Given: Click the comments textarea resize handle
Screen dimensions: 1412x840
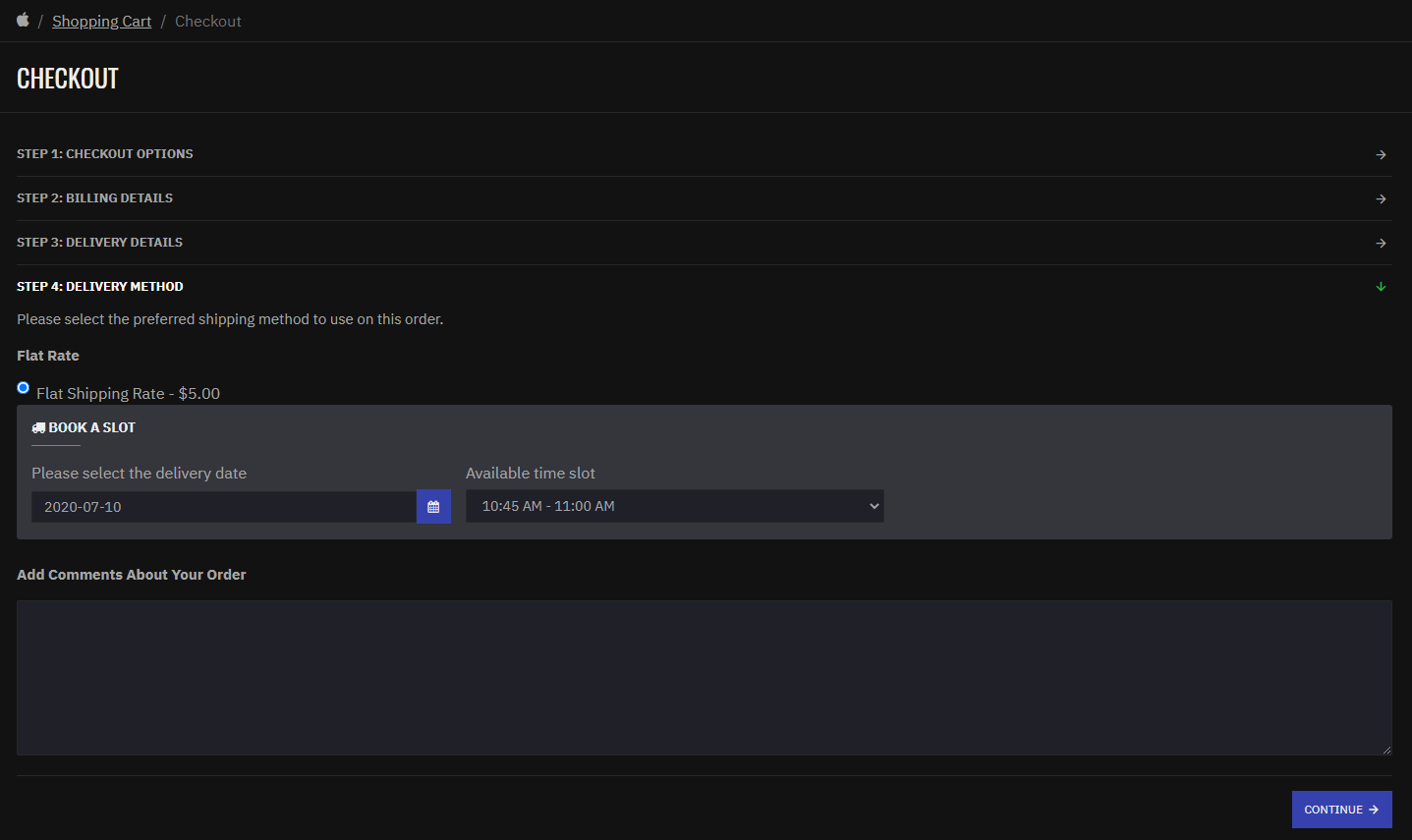Looking at the screenshot, I should coord(1385,749).
